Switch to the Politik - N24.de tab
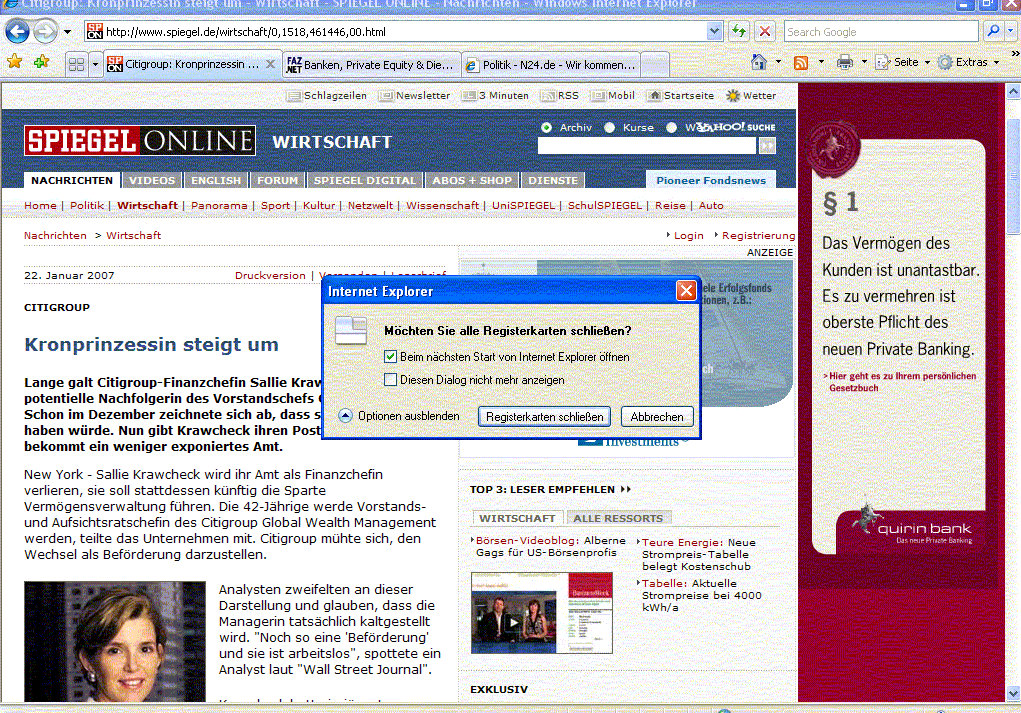The height and width of the screenshot is (713, 1021). (551, 64)
